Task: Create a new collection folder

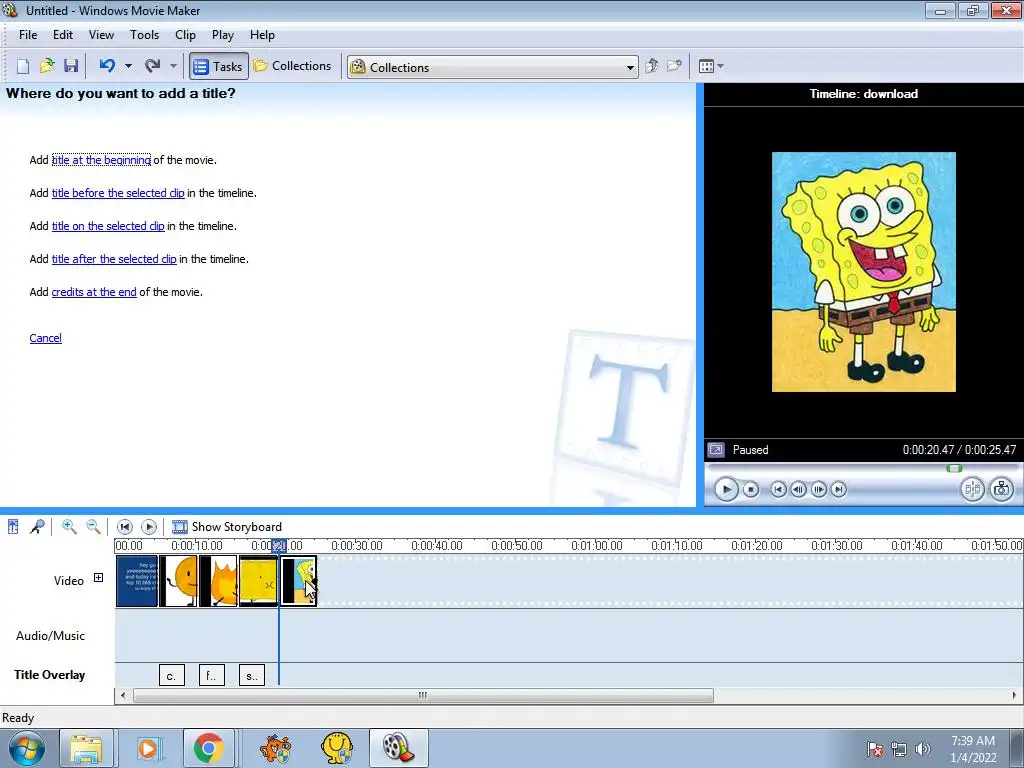Action: click(674, 66)
